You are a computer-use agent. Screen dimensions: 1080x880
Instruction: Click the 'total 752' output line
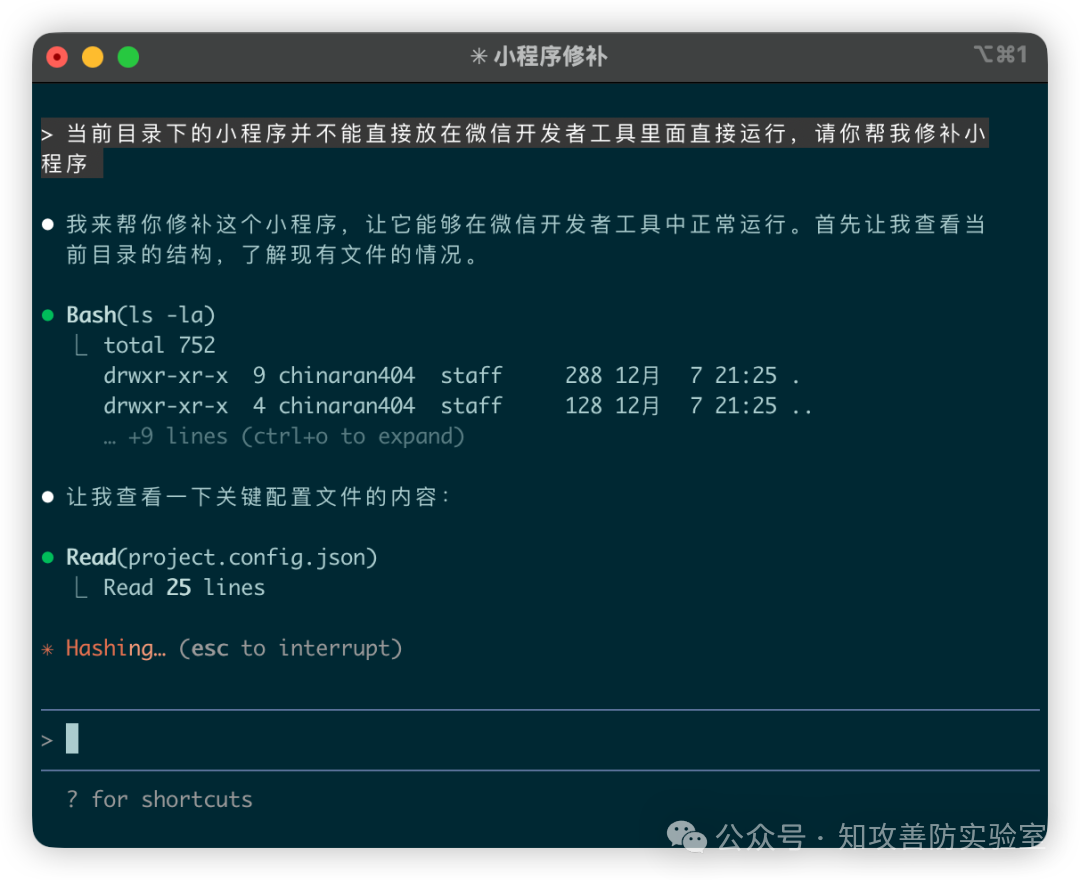pyautogui.click(x=160, y=346)
